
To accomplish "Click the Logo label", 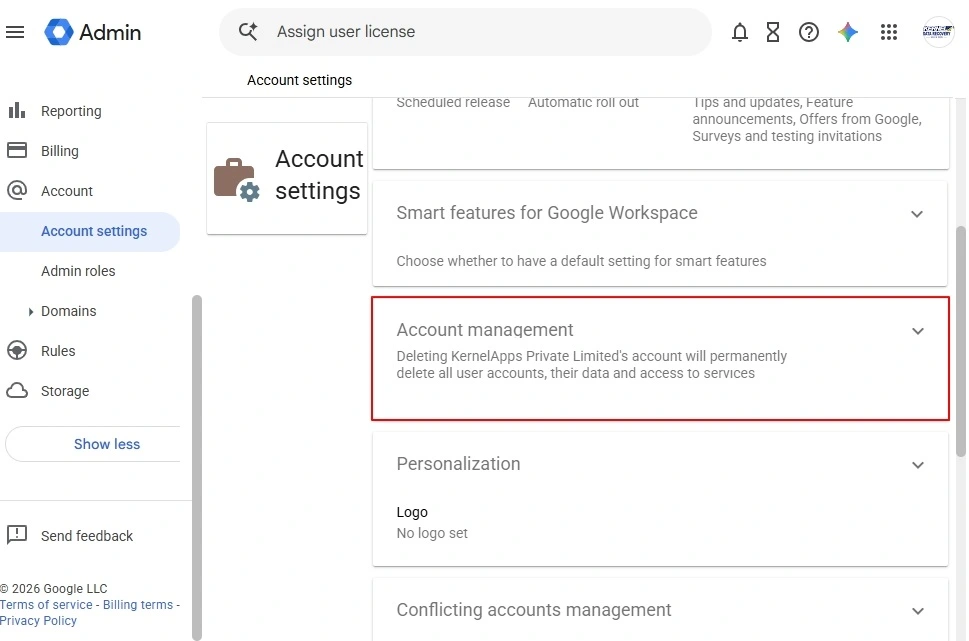I will coord(412,512).
